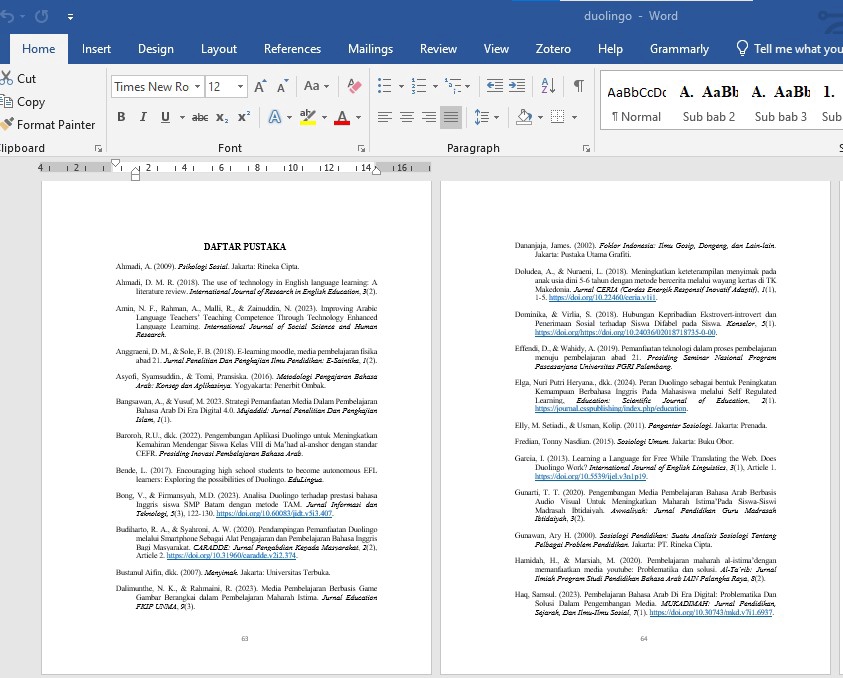Open font color dropdown arrow
Screen dimensions: 843x678
pyautogui.click(x=359, y=117)
